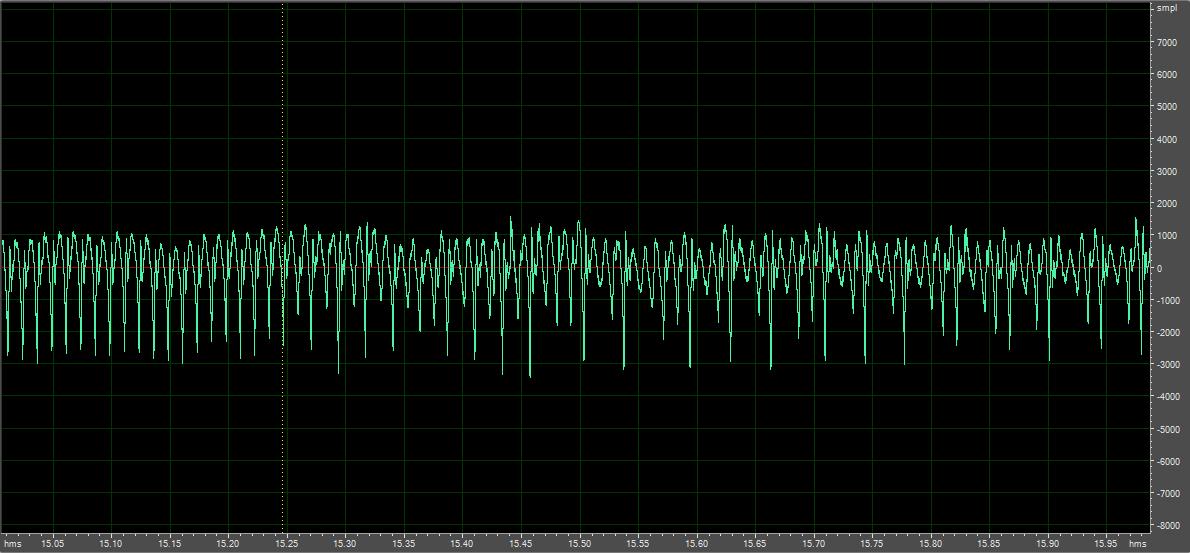
Task: Click the 0 value on amplitude ruler
Action: click(1159, 268)
